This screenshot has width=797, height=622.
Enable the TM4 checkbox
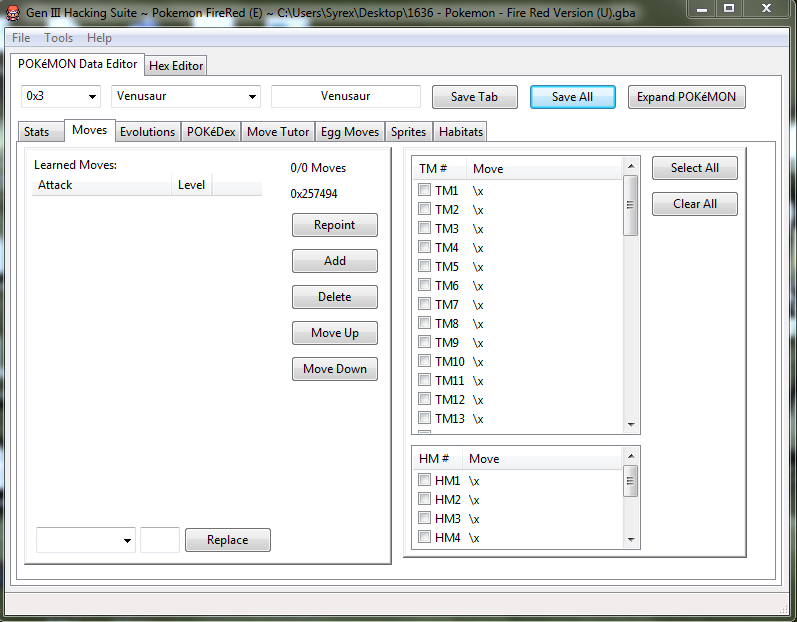coord(424,247)
